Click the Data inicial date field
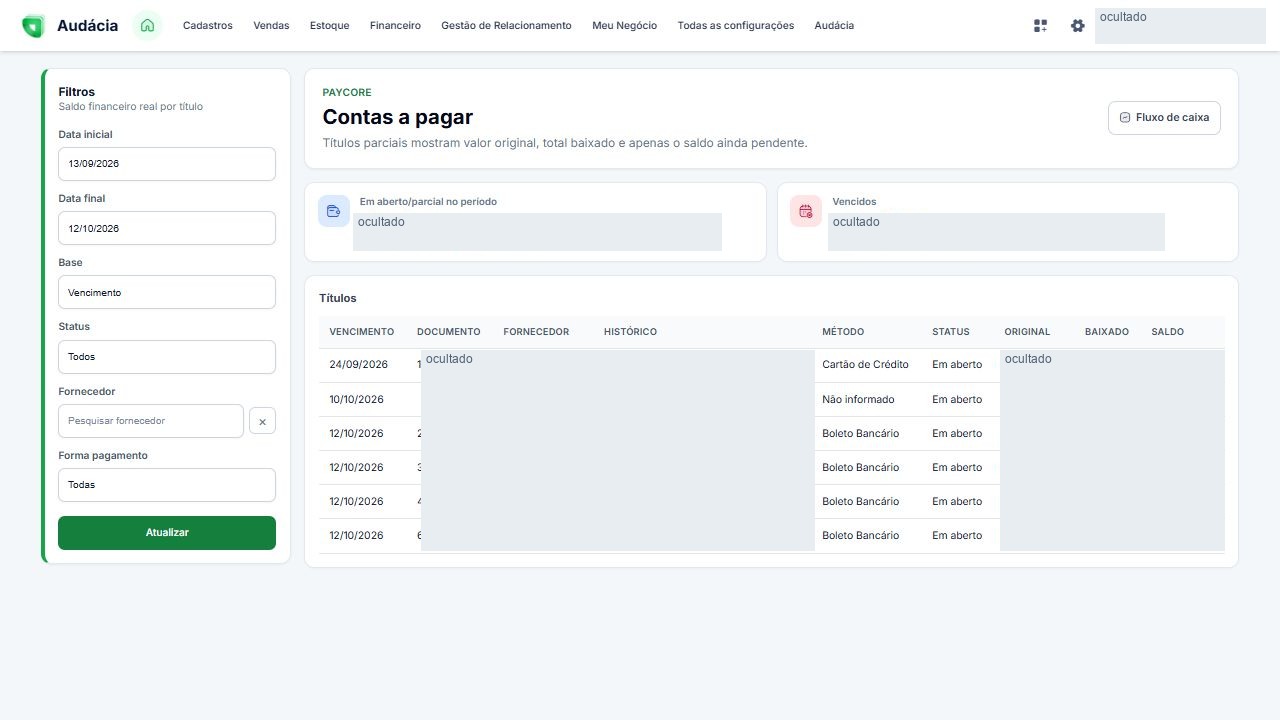This screenshot has height=720, width=1280. [167, 164]
